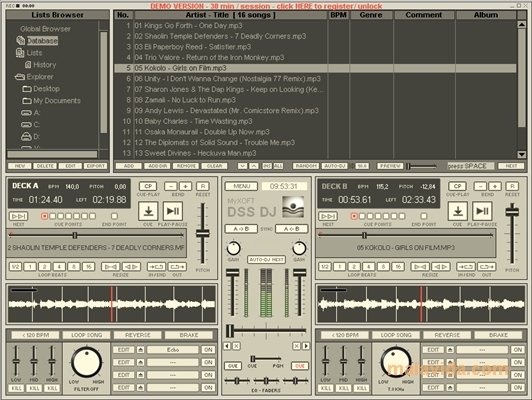Screen dimensions: 532x400
Task: Toggle mixer left CUE headphone button
Action: click(x=233, y=366)
